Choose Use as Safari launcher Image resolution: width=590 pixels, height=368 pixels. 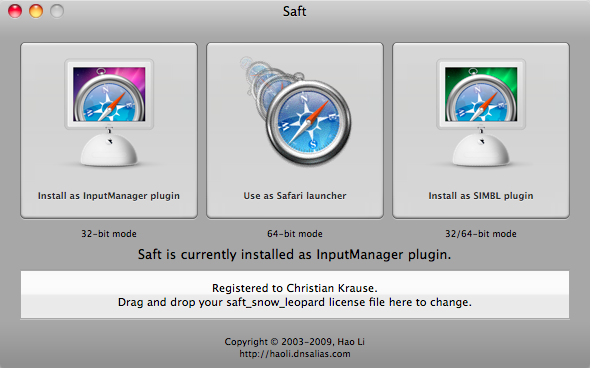(x=295, y=130)
